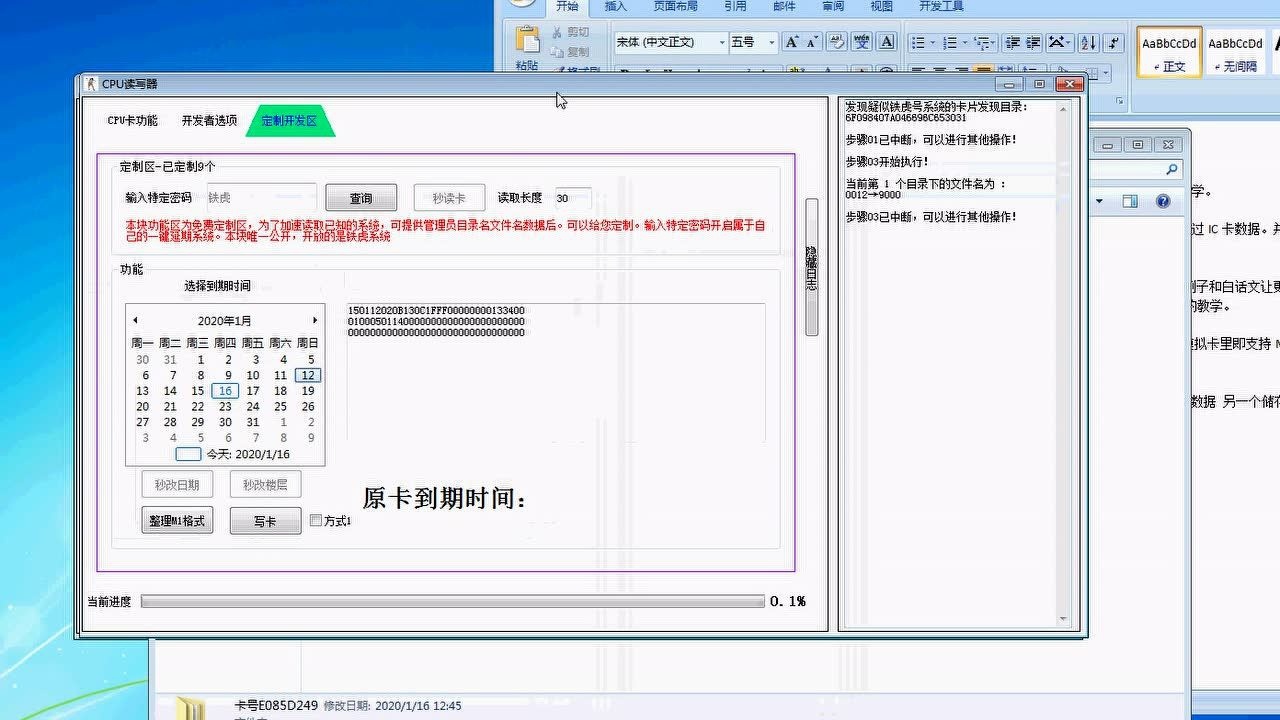The width and height of the screenshot is (1280, 720).
Task: Click log line 步骤03开始执行
Action: (887, 161)
